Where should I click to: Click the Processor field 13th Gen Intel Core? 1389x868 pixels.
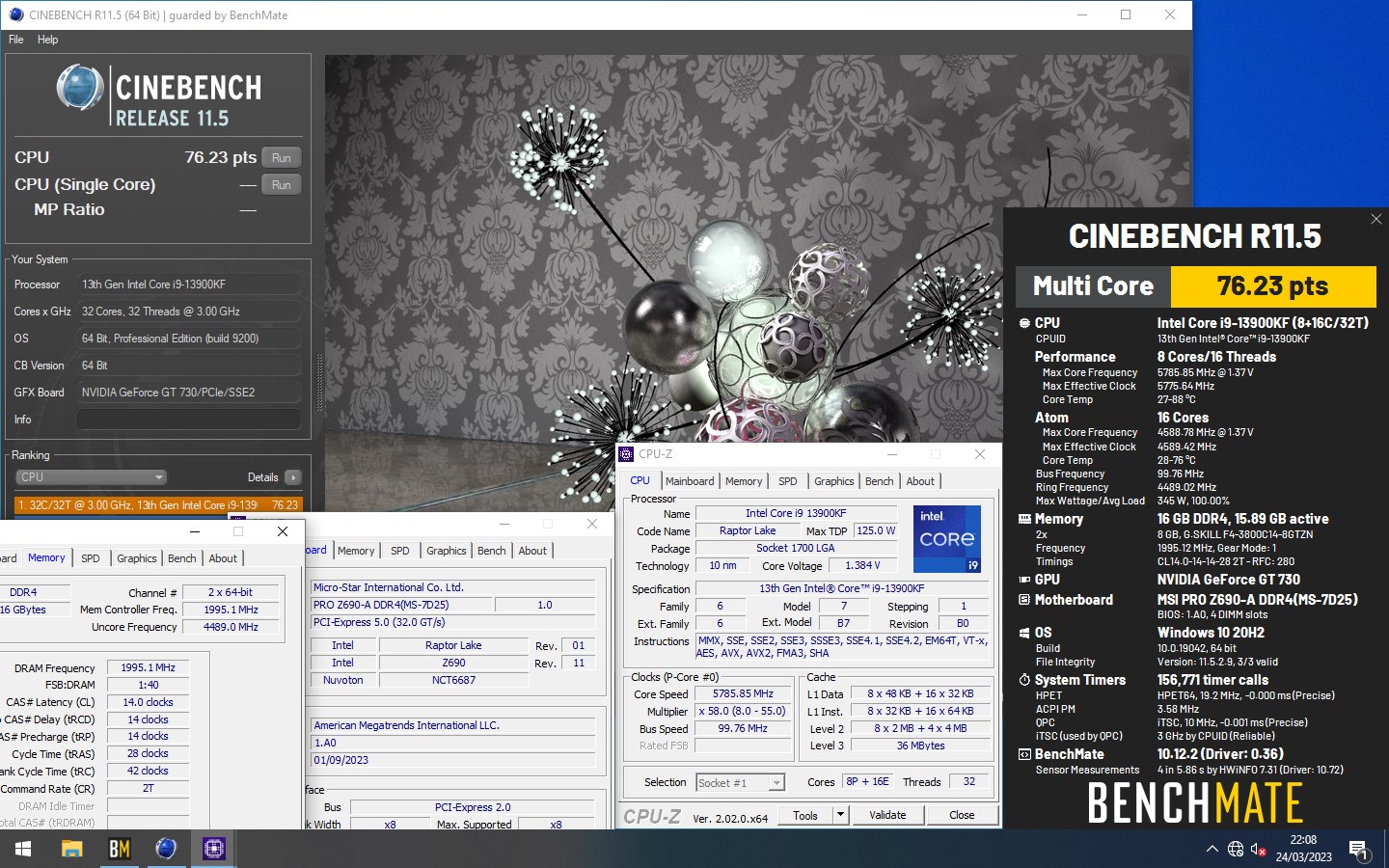(x=189, y=285)
